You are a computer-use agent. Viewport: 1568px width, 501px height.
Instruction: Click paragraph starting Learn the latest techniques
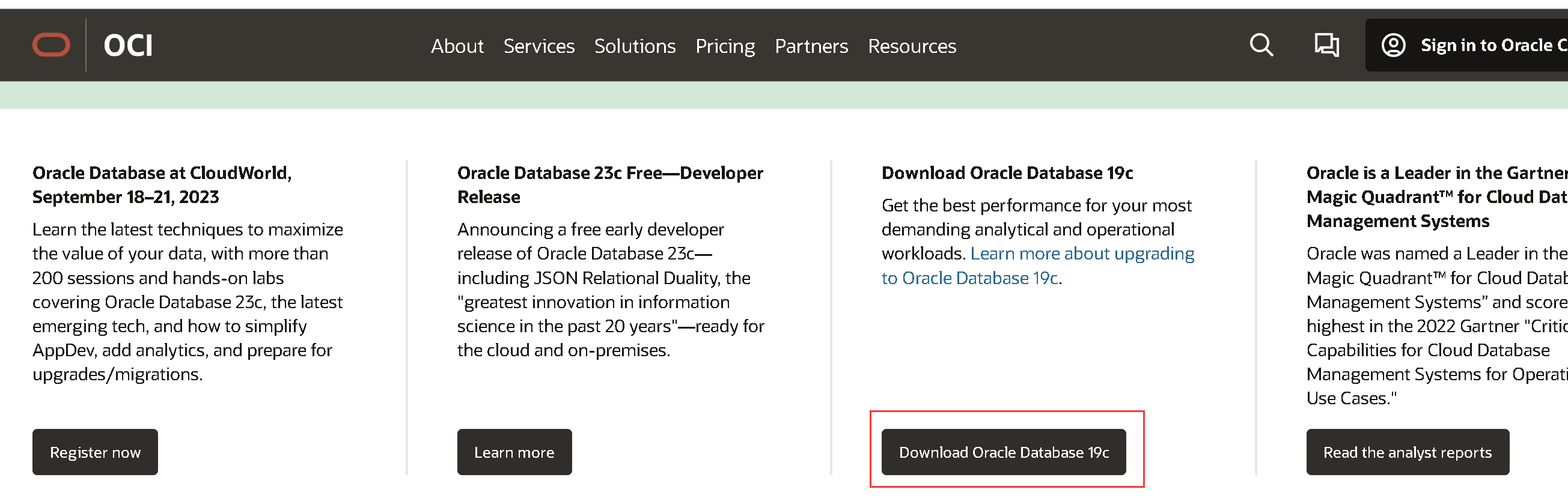(x=188, y=302)
